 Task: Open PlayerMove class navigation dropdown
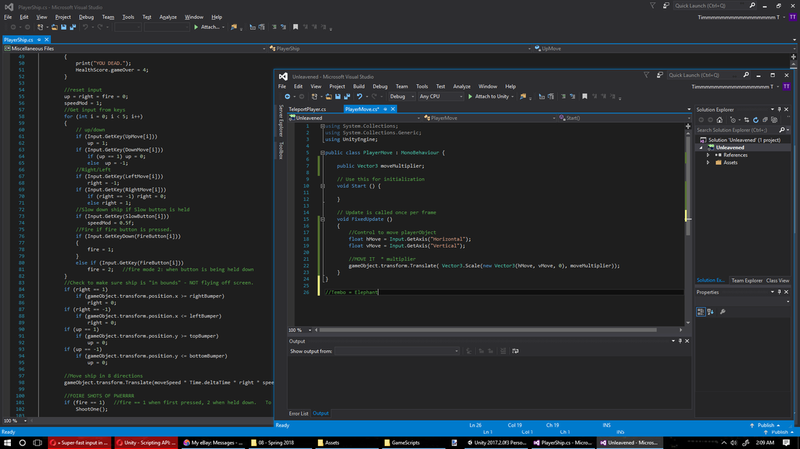[489, 118]
